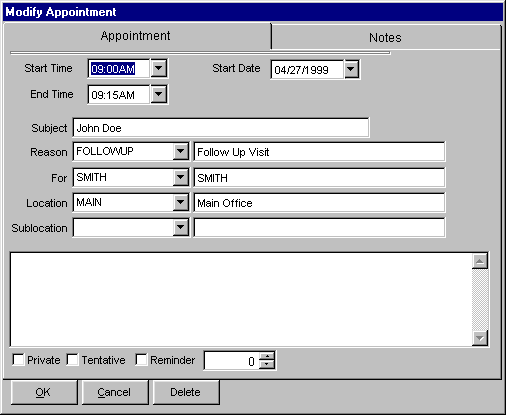
Task: Switch to the Notes tab
Action: point(385,37)
